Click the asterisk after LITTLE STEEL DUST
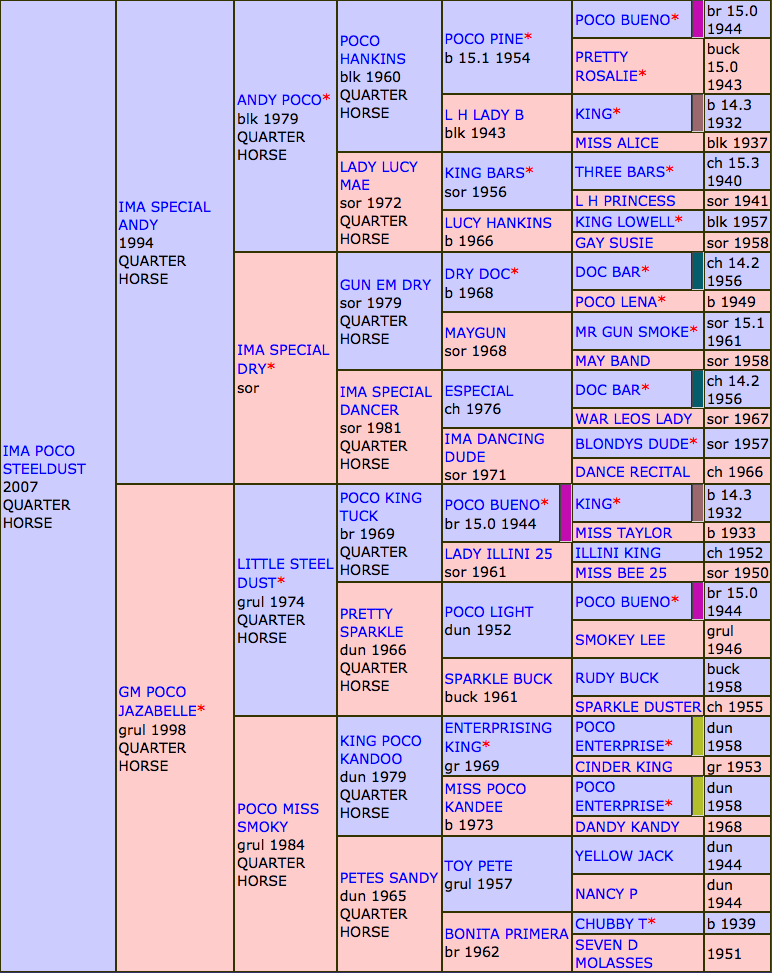Viewport: 773px width, 973px height. pyautogui.click(x=281, y=582)
